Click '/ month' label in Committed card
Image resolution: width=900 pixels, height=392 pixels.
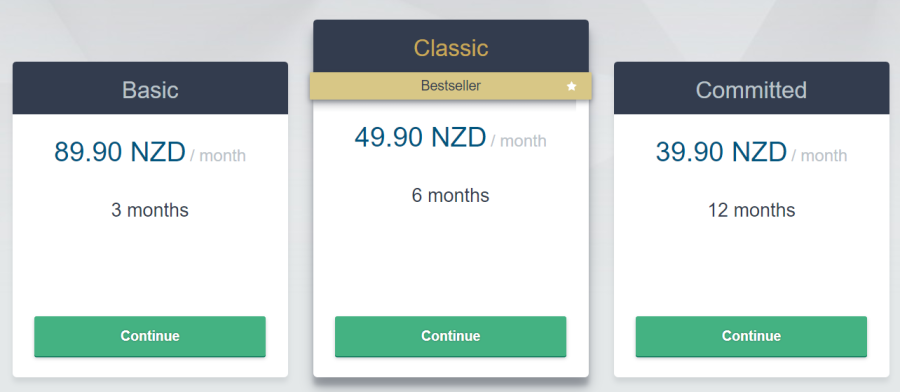coord(819,156)
